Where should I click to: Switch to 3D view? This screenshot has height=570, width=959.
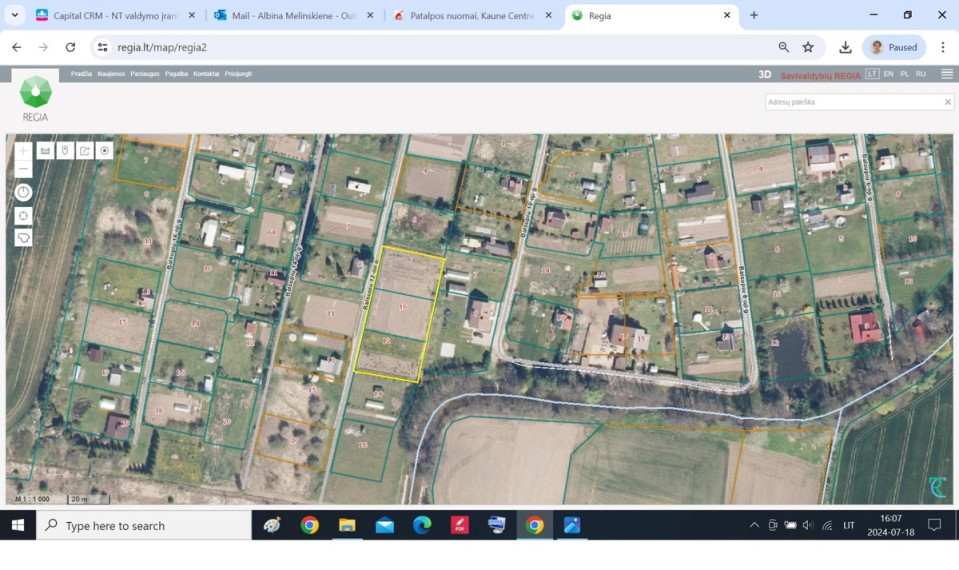tap(765, 74)
